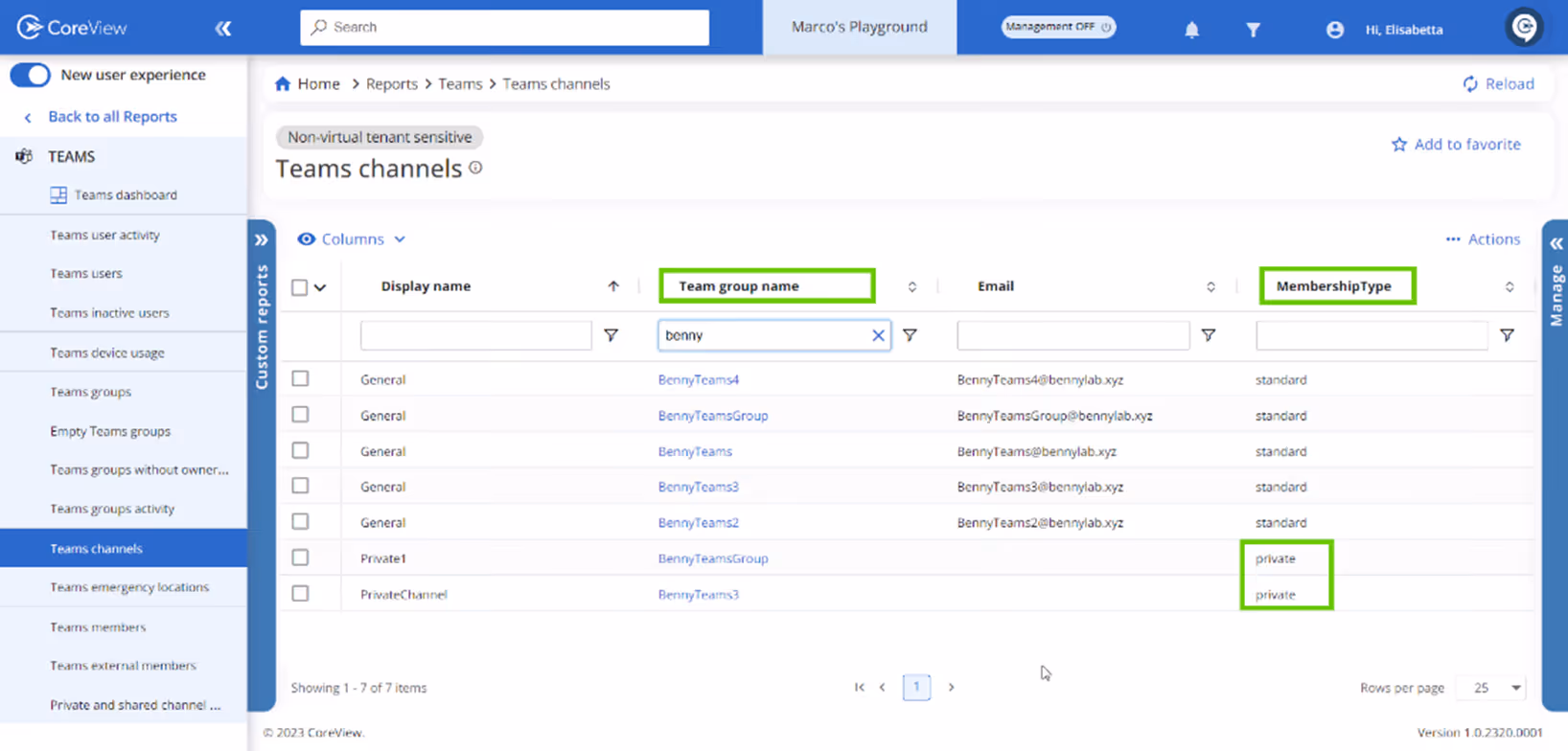Select the Marco's Playground tab
Screen dimensions: 1568x751
(860, 27)
